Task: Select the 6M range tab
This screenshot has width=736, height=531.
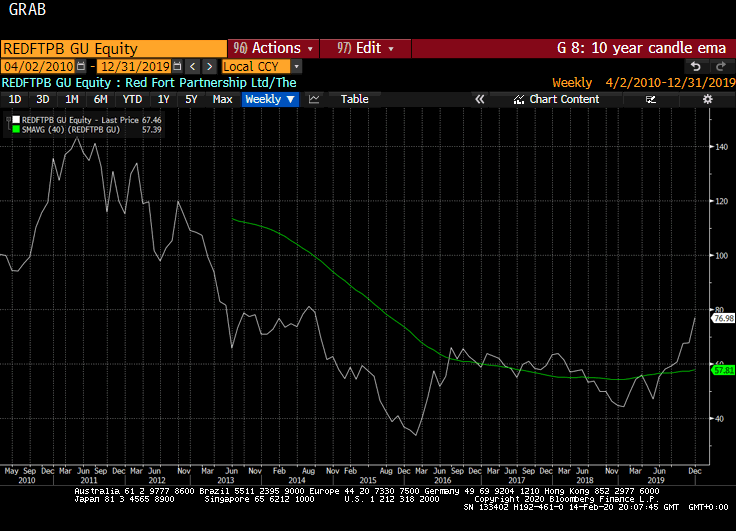Action: [x=100, y=99]
